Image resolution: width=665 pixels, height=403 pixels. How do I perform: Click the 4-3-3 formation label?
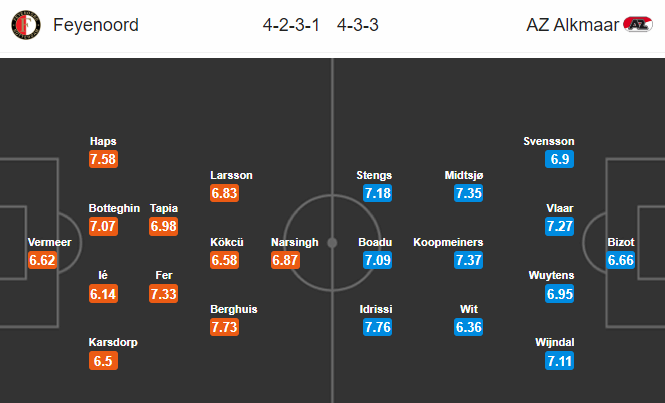pyautogui.click(x=358, y=25)
